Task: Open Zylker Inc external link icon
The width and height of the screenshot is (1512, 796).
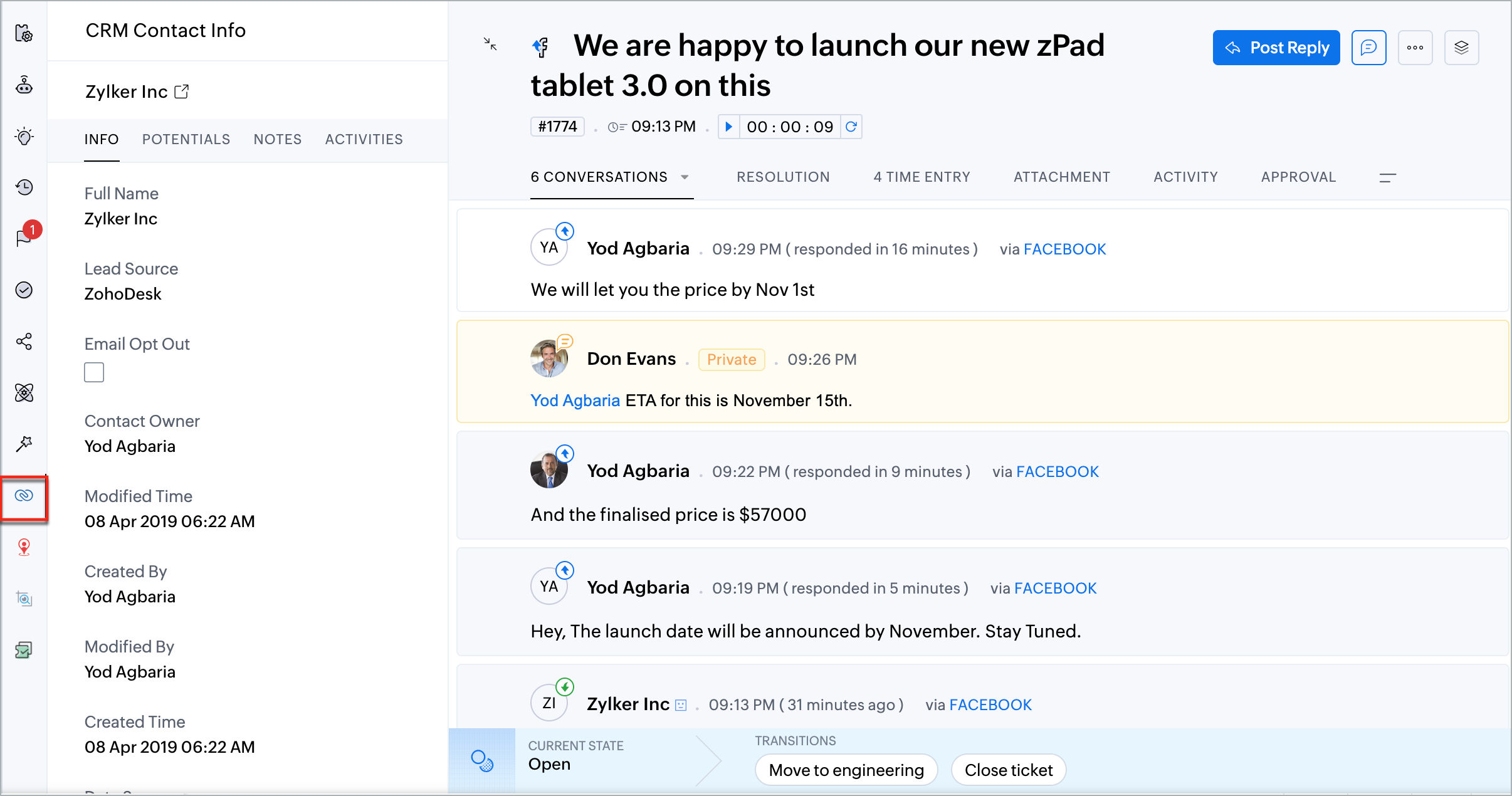Action: coord(182,92)
